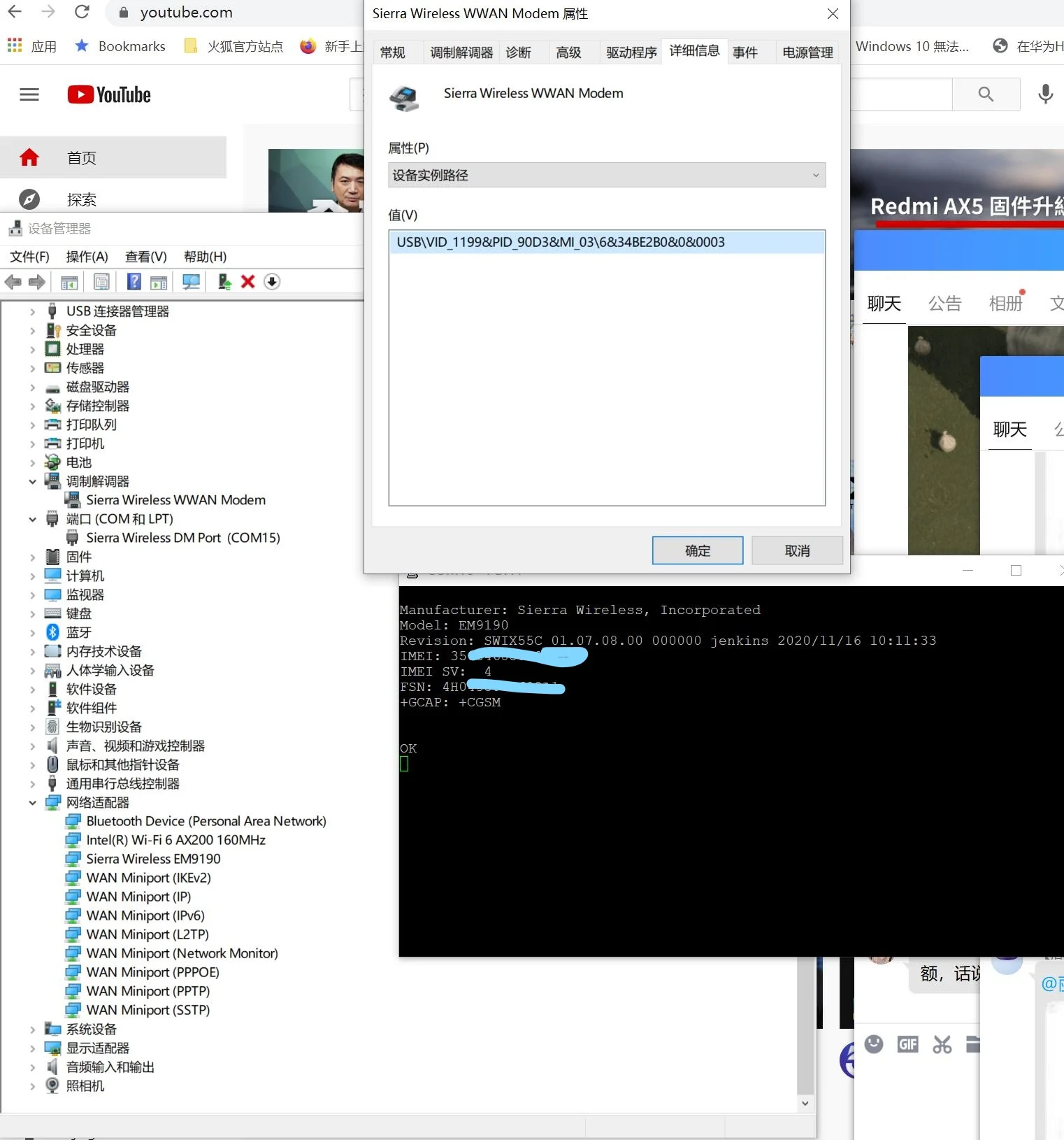Select Sierra Wireless DM Port (COM15)
The image size is (1064, 1140).
183,538
